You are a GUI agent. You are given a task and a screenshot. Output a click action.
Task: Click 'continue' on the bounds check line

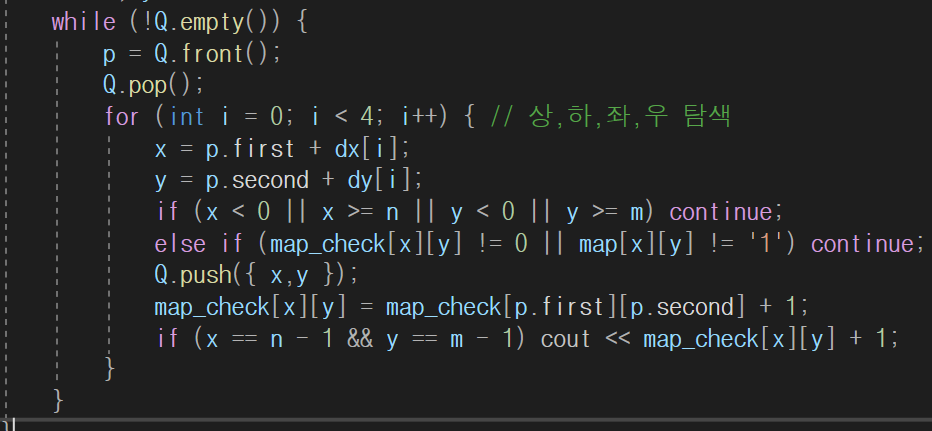coord(721,212)
